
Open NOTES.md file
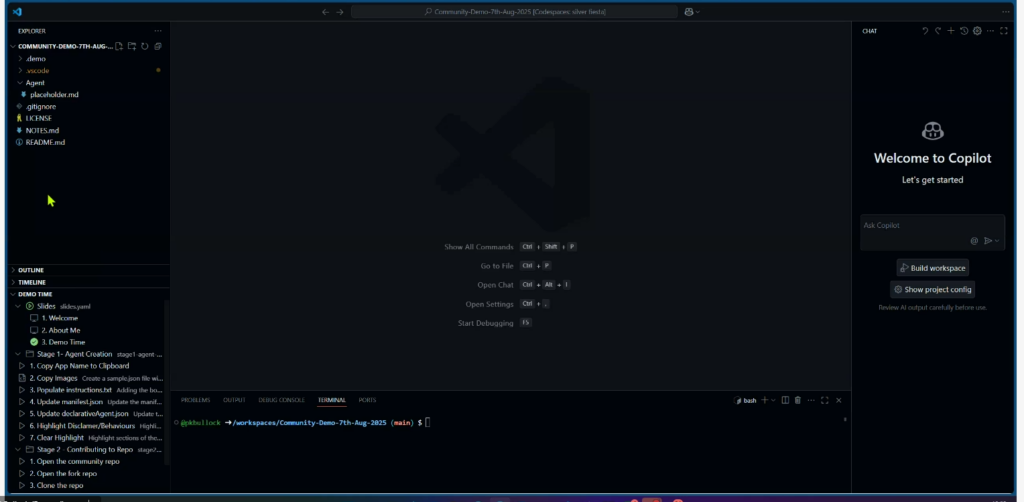click(42, 131)
